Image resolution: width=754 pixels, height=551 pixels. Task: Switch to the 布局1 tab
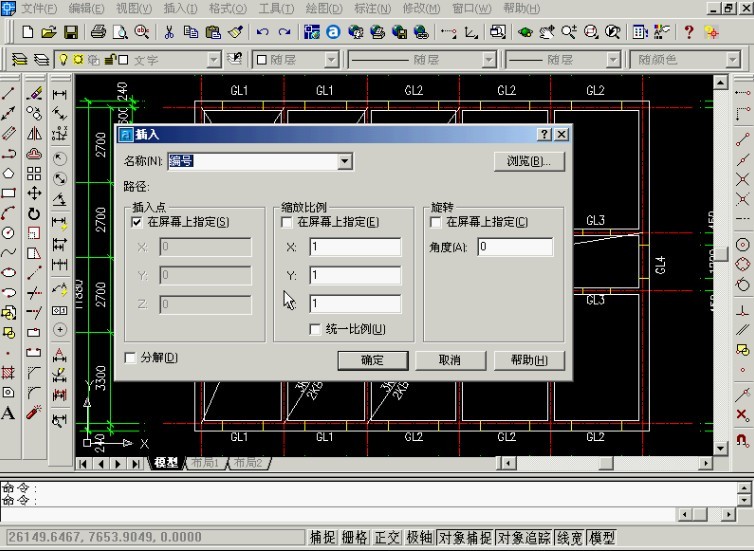[x=205, y=463]
